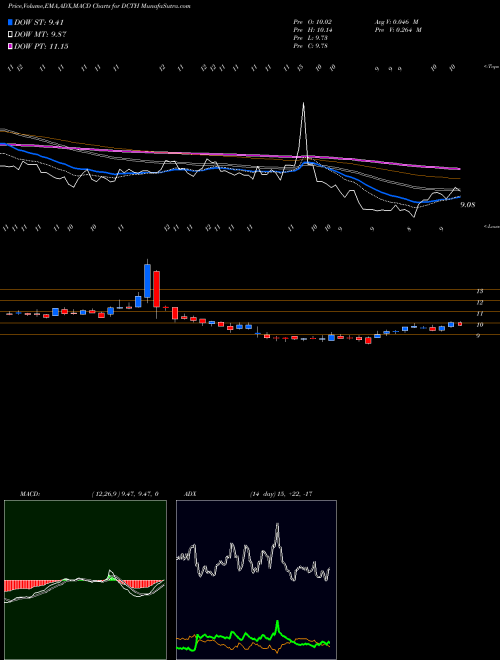Click the '<Lows' axis label
The height and width of the screenshot is (660, 500).
[x=491, y=226]
